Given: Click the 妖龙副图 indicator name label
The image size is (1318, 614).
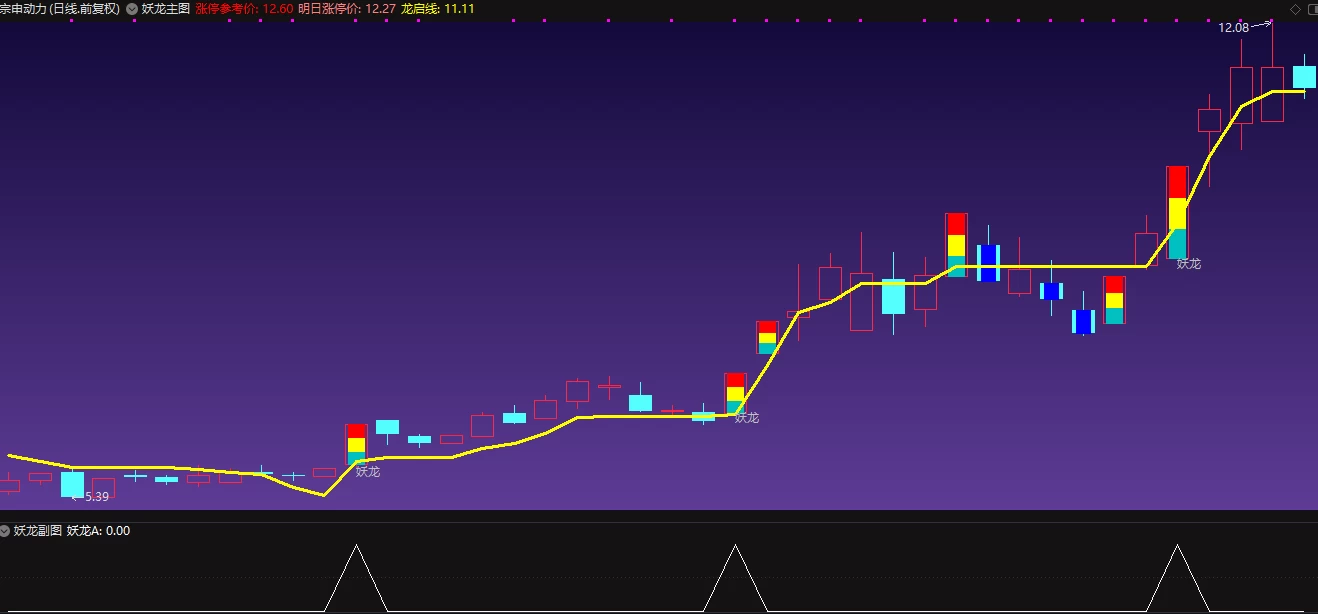Looking at the screenshot, I should [38, 531].
